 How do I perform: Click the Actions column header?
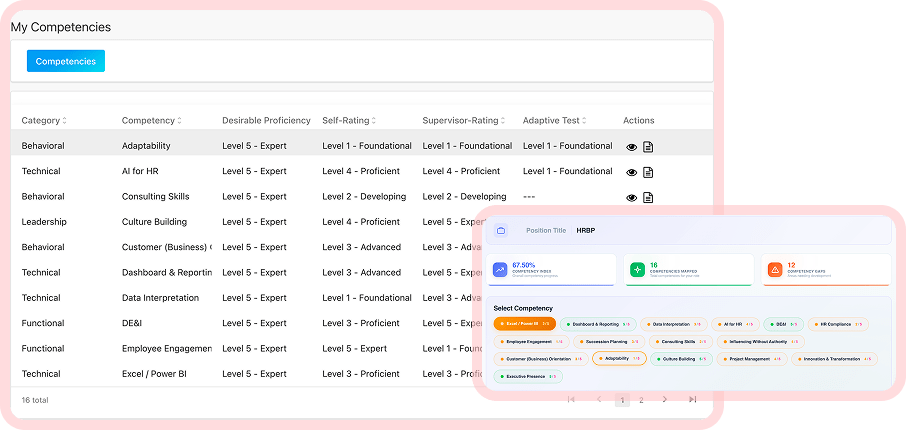tap(638, 121)
